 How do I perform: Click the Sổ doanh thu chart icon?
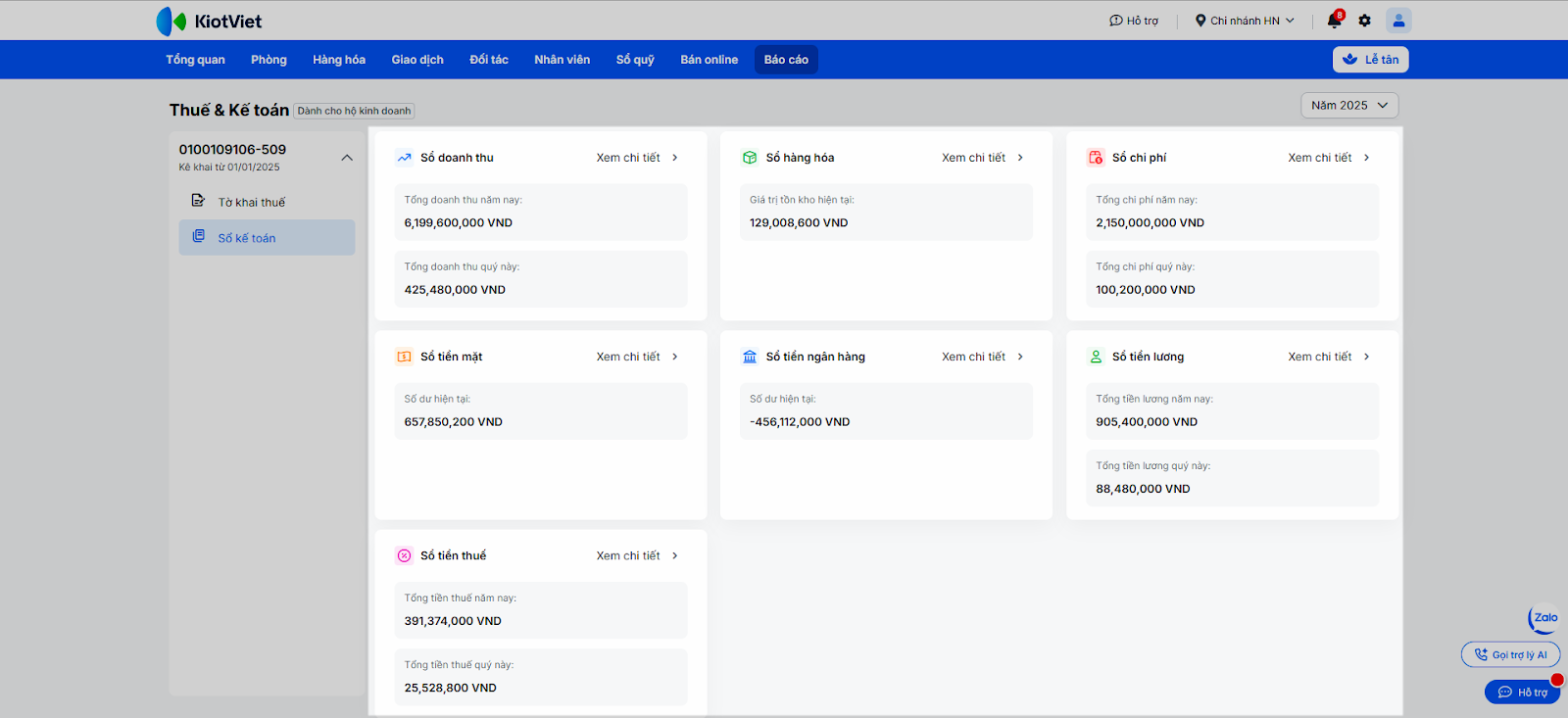pyautogui.click(x=404, y=158)
